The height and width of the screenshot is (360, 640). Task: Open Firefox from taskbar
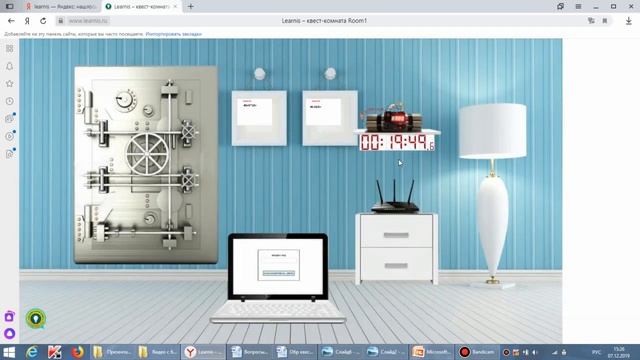point(78,352)
